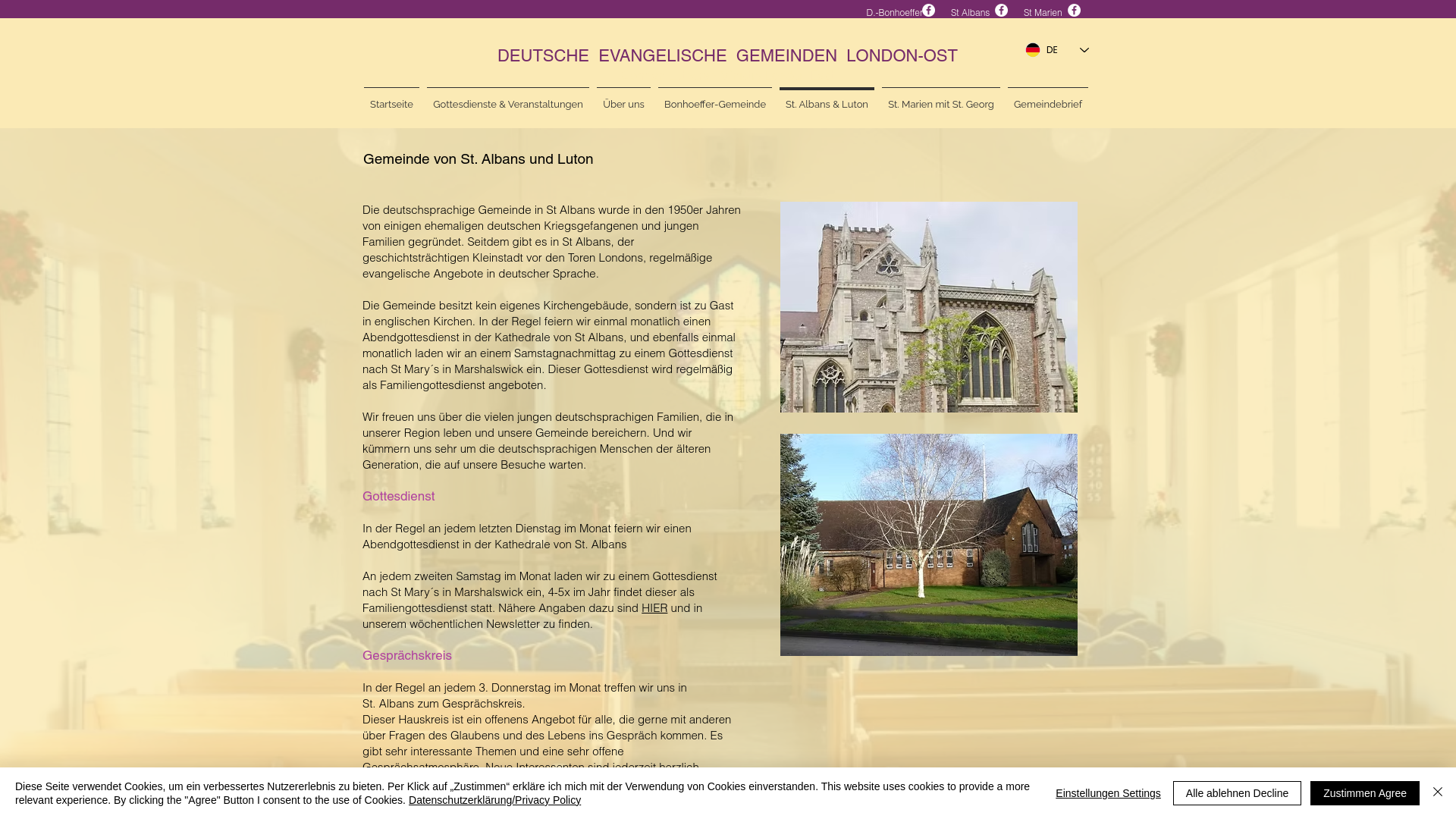Viewport: 1456px width, 819px height.
Task: Open D.-Bonhoeffer Facebook icon
Action: (928, 11)
